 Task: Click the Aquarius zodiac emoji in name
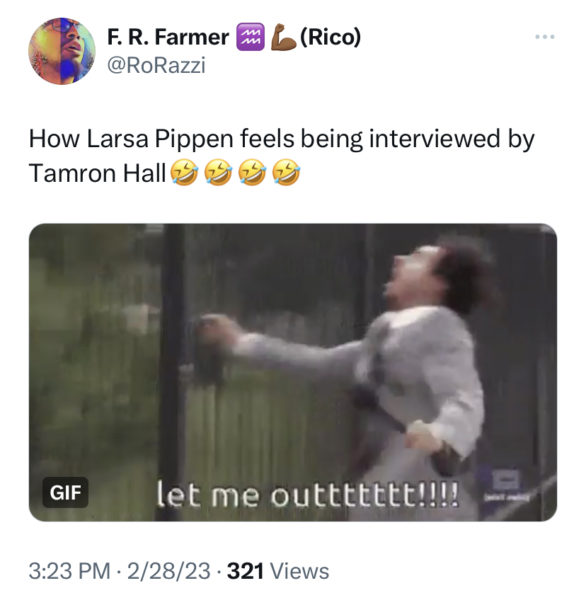tap(250, 37)
